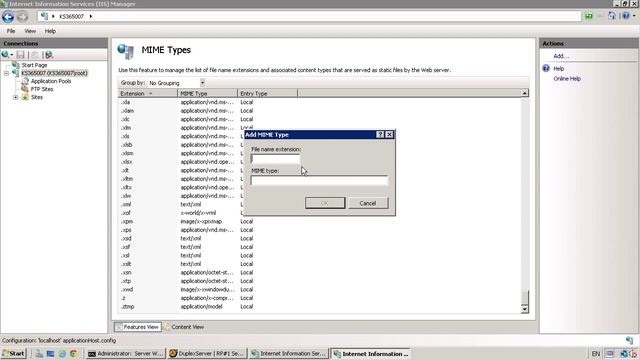Viewport: 640px width, 360px height.
Task: Sort by the MIME Type column header
Action: click(207, 93)
